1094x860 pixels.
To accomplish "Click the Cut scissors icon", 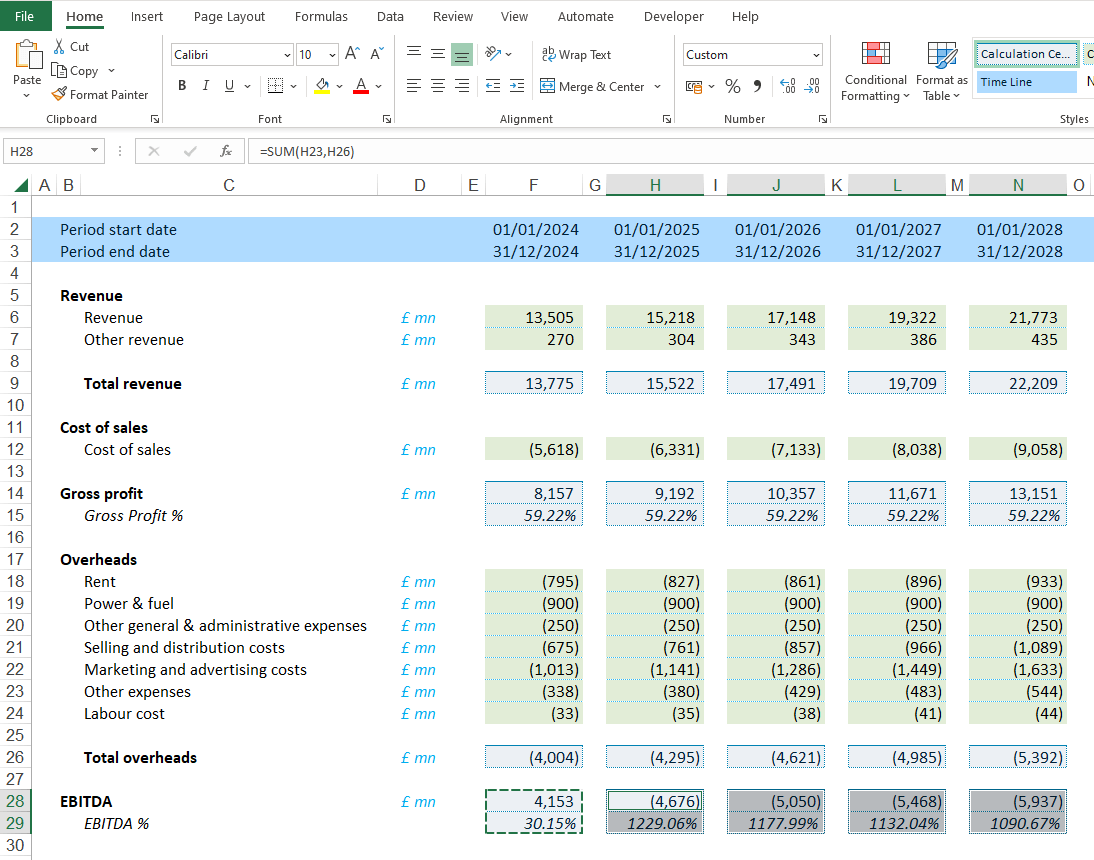I will tap(59, 47).
